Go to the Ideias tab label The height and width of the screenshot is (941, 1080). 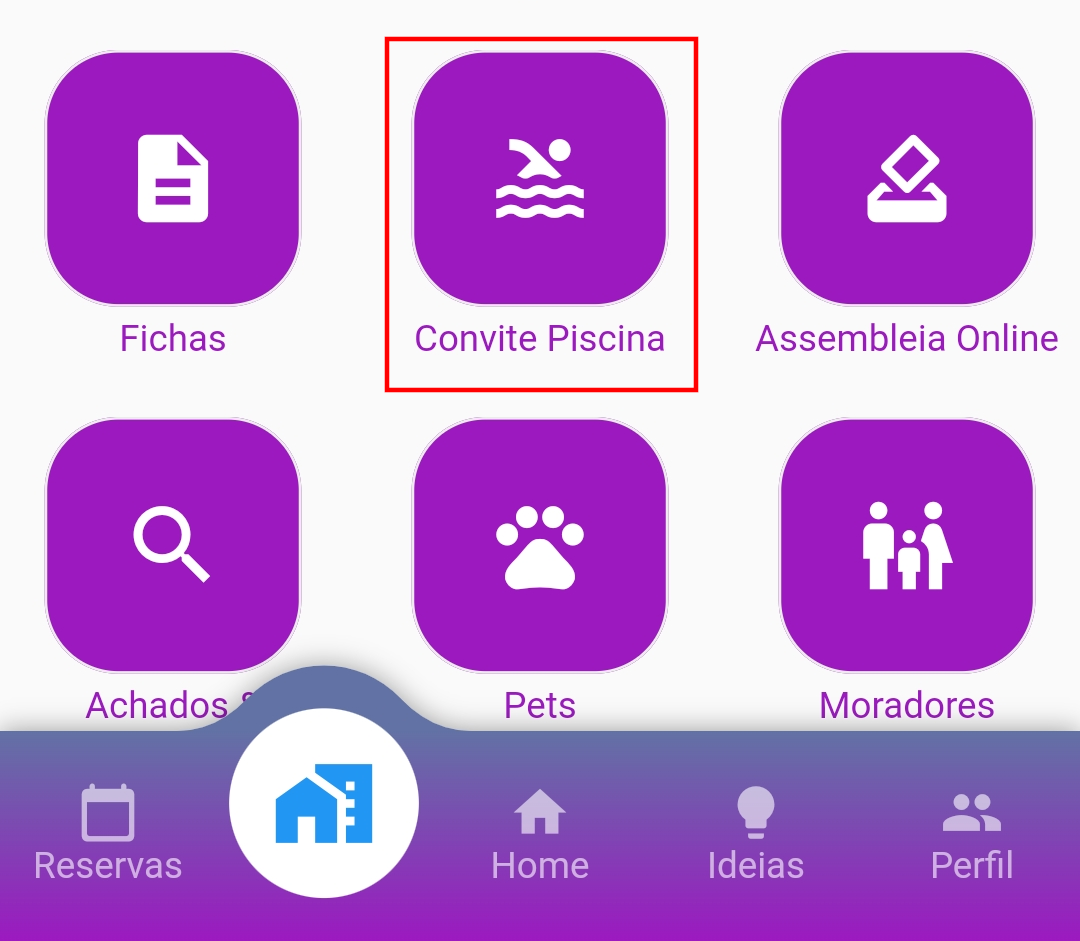coord(756,865)
